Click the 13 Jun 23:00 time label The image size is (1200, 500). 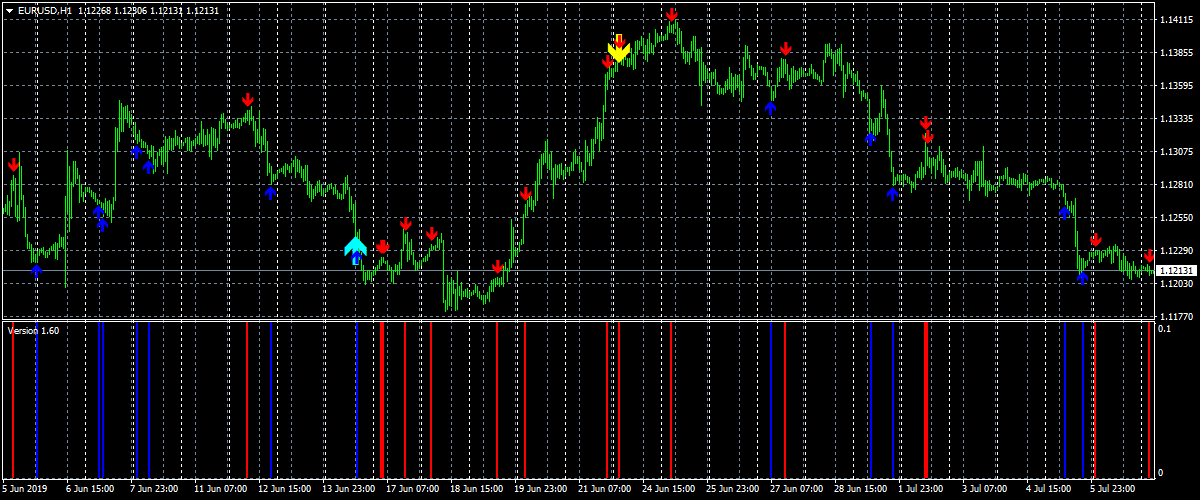(349, 489)
